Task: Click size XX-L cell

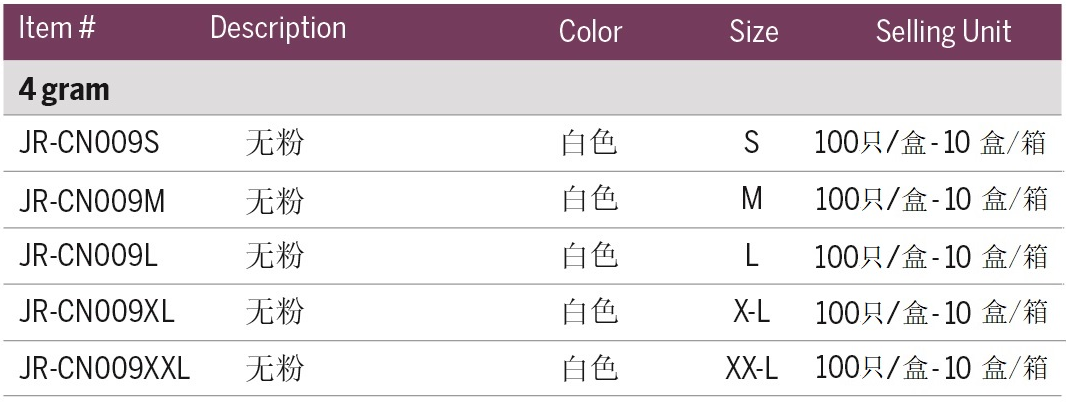Action: click(752, 370)
